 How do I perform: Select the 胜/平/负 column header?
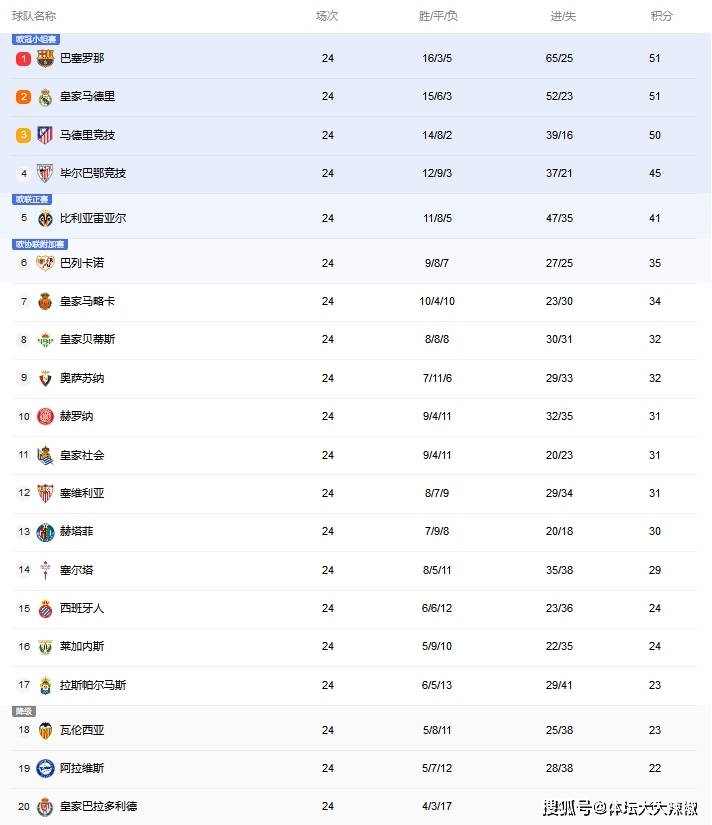point(438,16)
